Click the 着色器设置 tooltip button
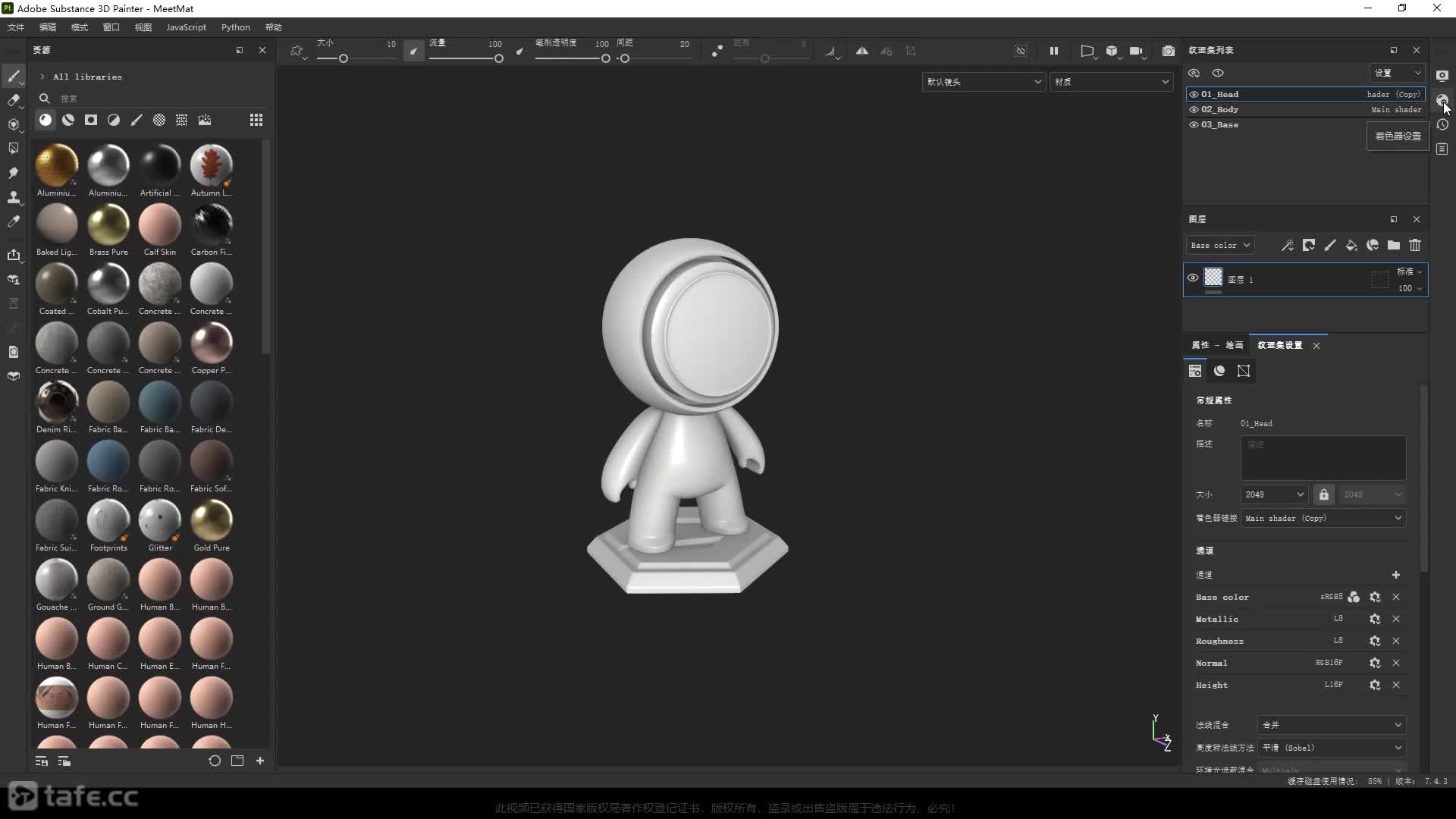Image resolution: width=1456 pixels, height=819 pixels. [x=1398, y=136]
